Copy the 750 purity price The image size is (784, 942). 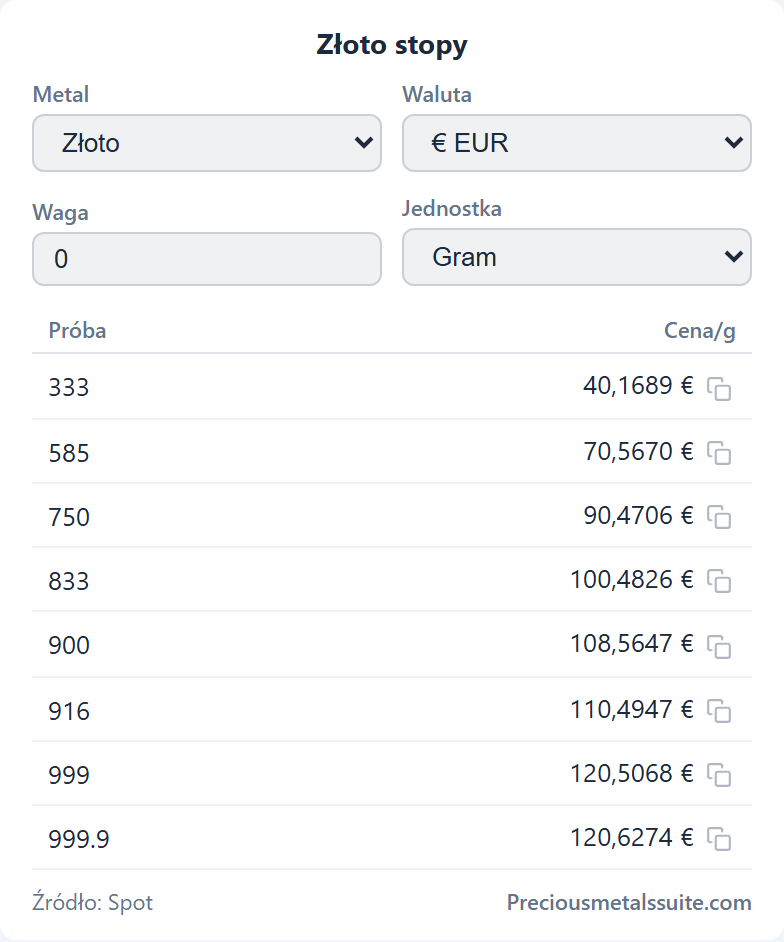click(x=719, y=517)
